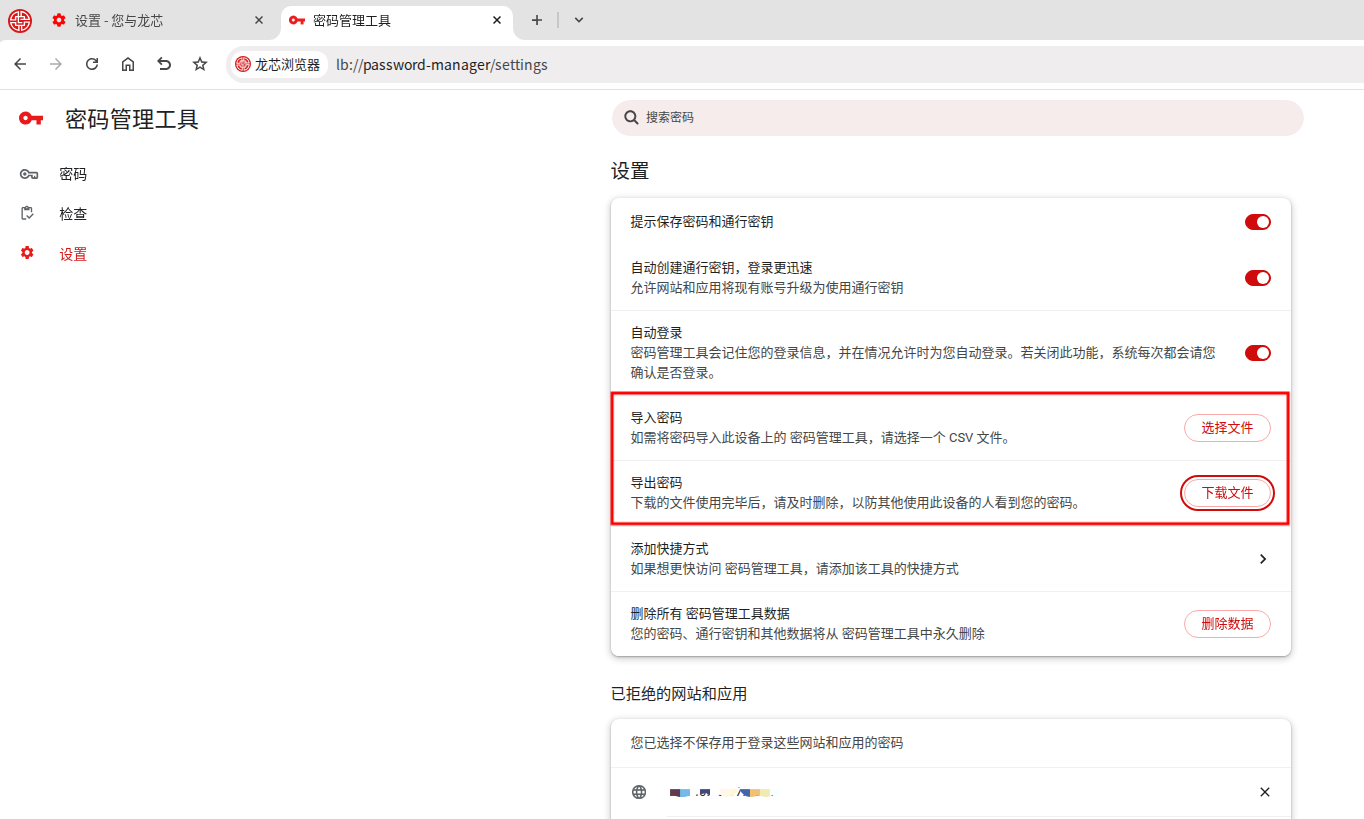Turn off automatic passkey creation toggle
This screenshot has width=1364, height=819.
coord(1257,278)
